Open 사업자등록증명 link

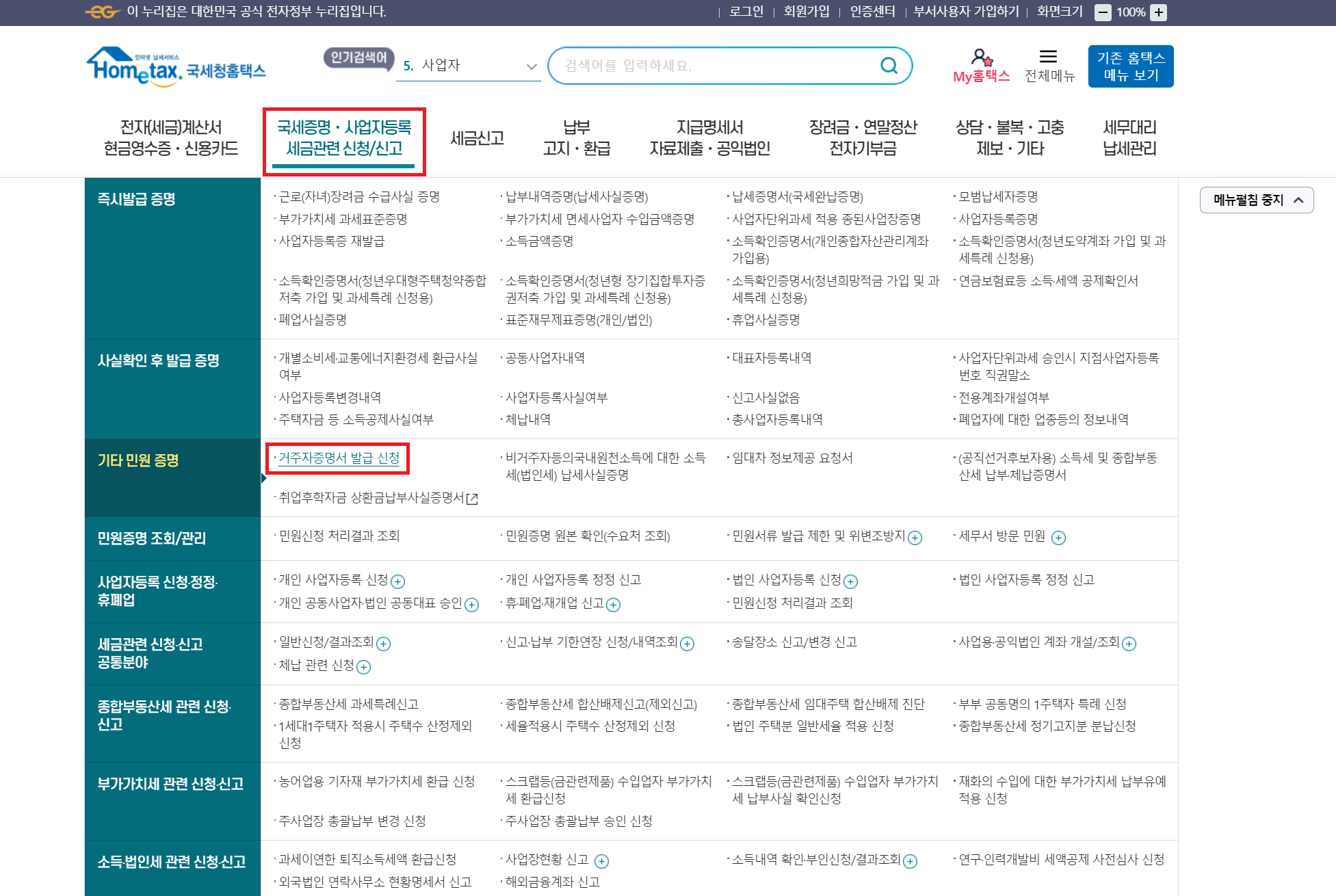[998, 220]
